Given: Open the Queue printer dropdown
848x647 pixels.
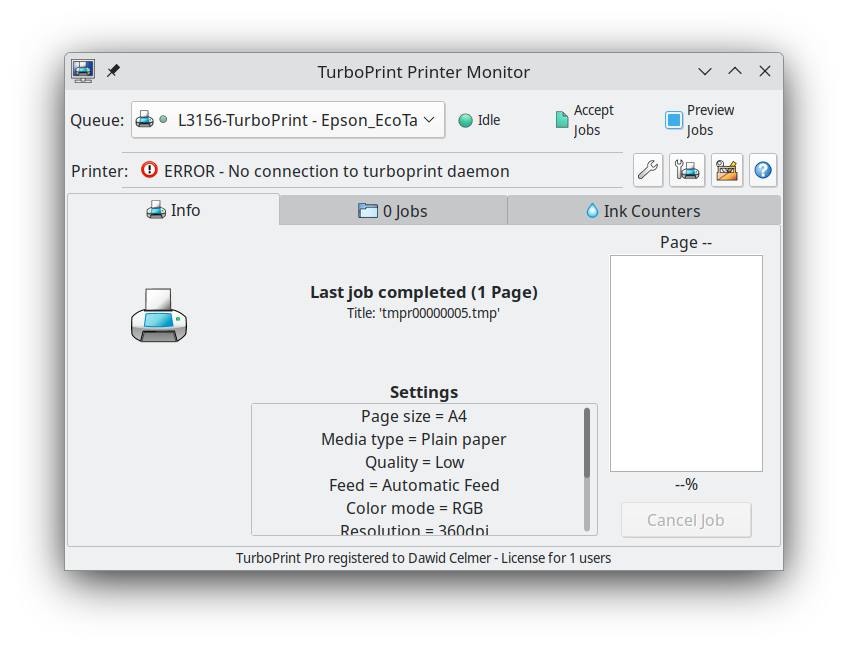Looking at the screenshot, I should click(x=288, y=120).
